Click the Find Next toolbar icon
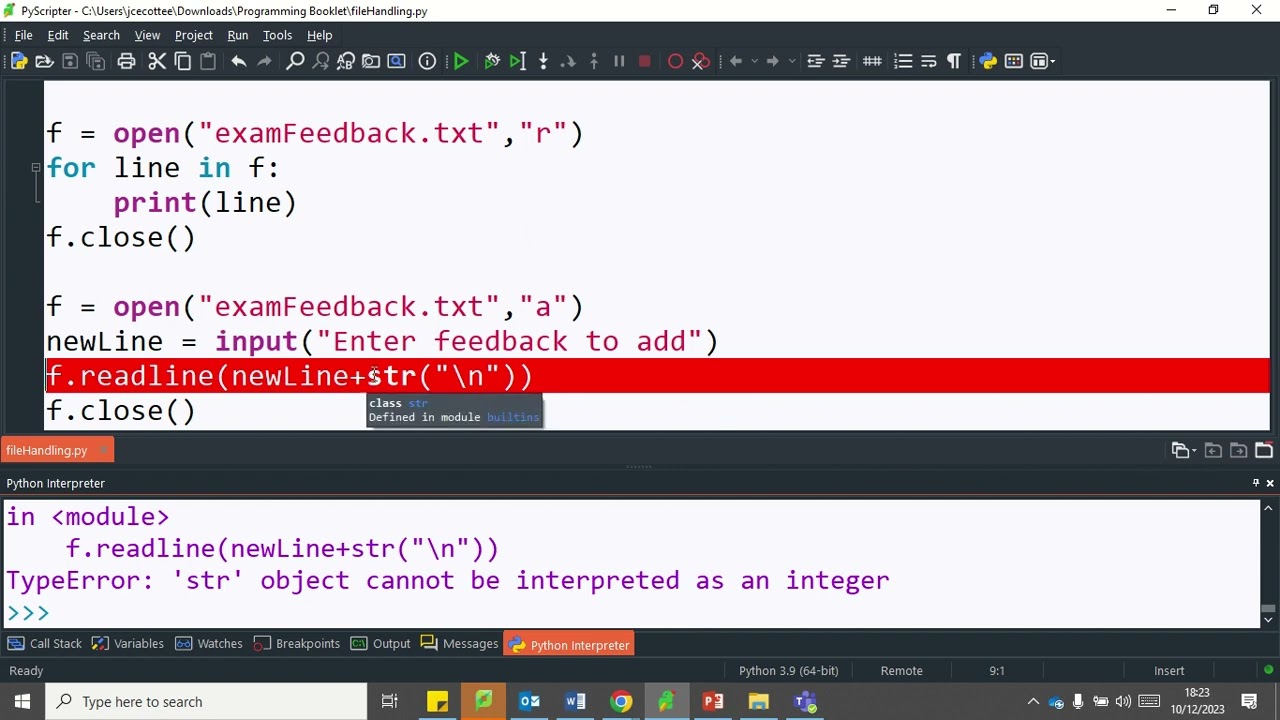This screenshot has height=720, width=1280. click(x=321, y=61)
